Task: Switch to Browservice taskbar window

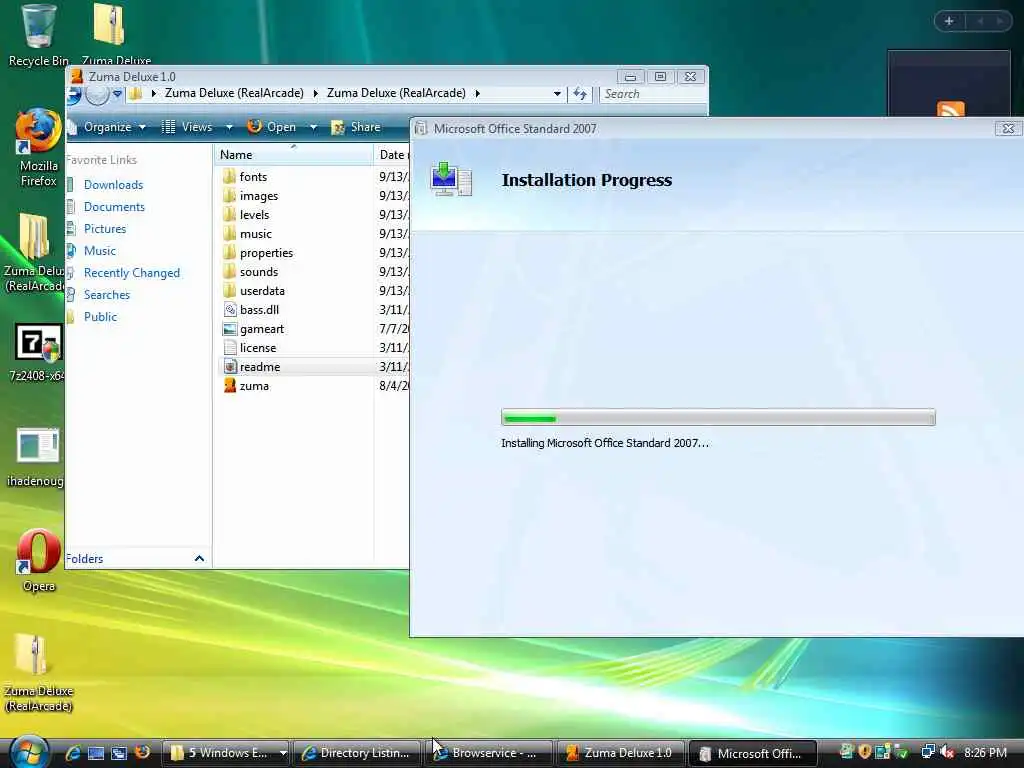Action: tap(489, 753)
